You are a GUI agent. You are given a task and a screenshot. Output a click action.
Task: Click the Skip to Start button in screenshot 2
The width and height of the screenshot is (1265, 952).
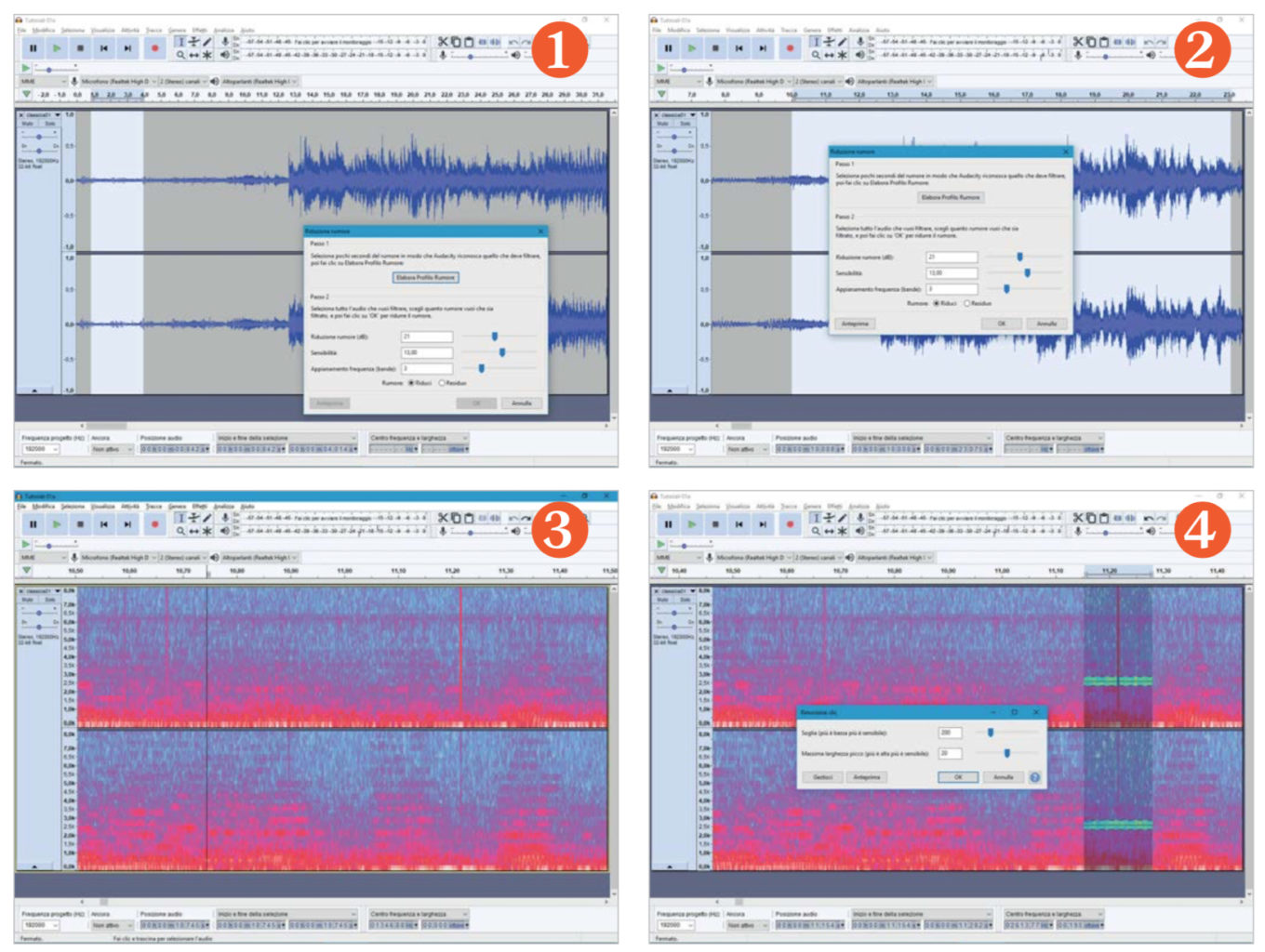(739, 48)
